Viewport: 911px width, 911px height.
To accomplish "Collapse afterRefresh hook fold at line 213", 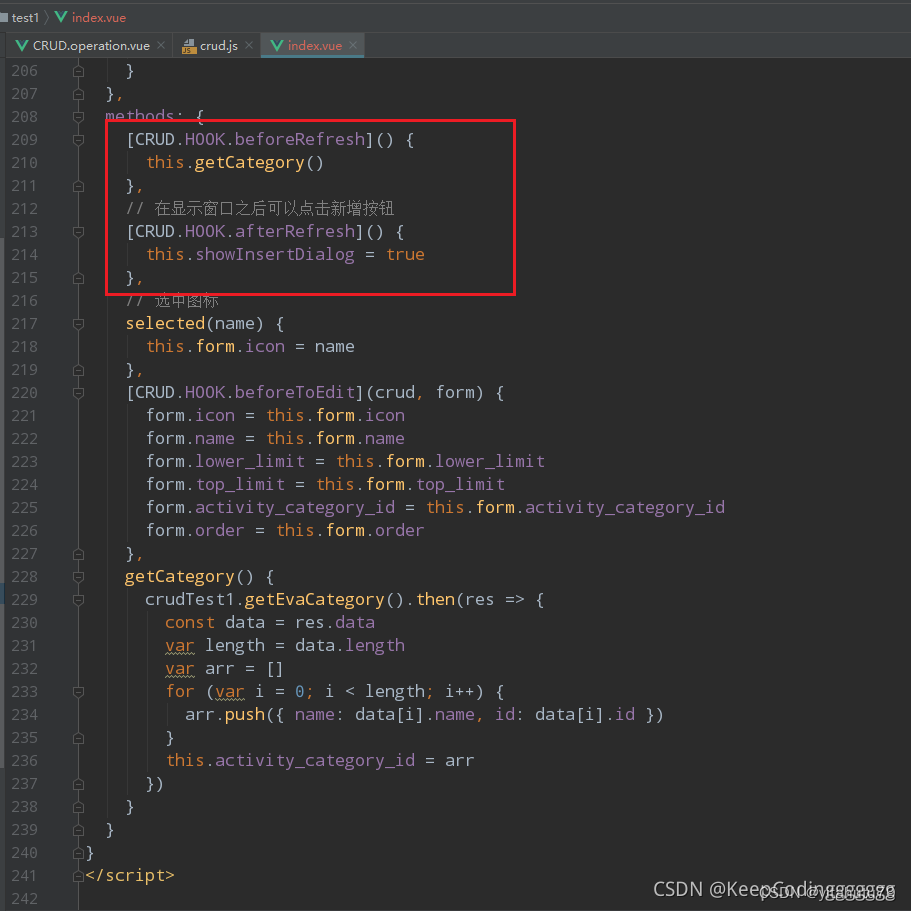I will [78, 232].
